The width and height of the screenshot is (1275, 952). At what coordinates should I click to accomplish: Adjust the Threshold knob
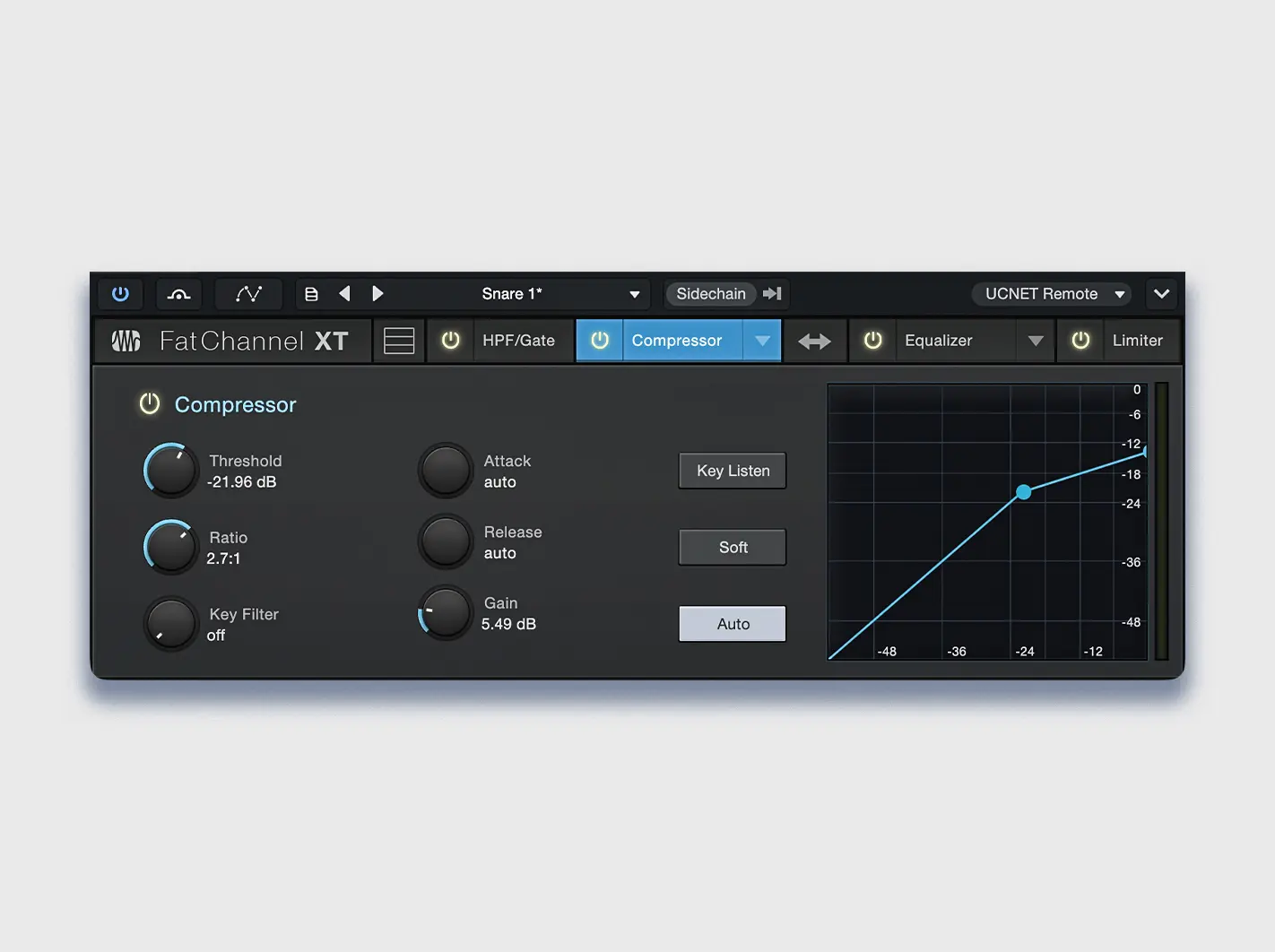tap(169, 470)
